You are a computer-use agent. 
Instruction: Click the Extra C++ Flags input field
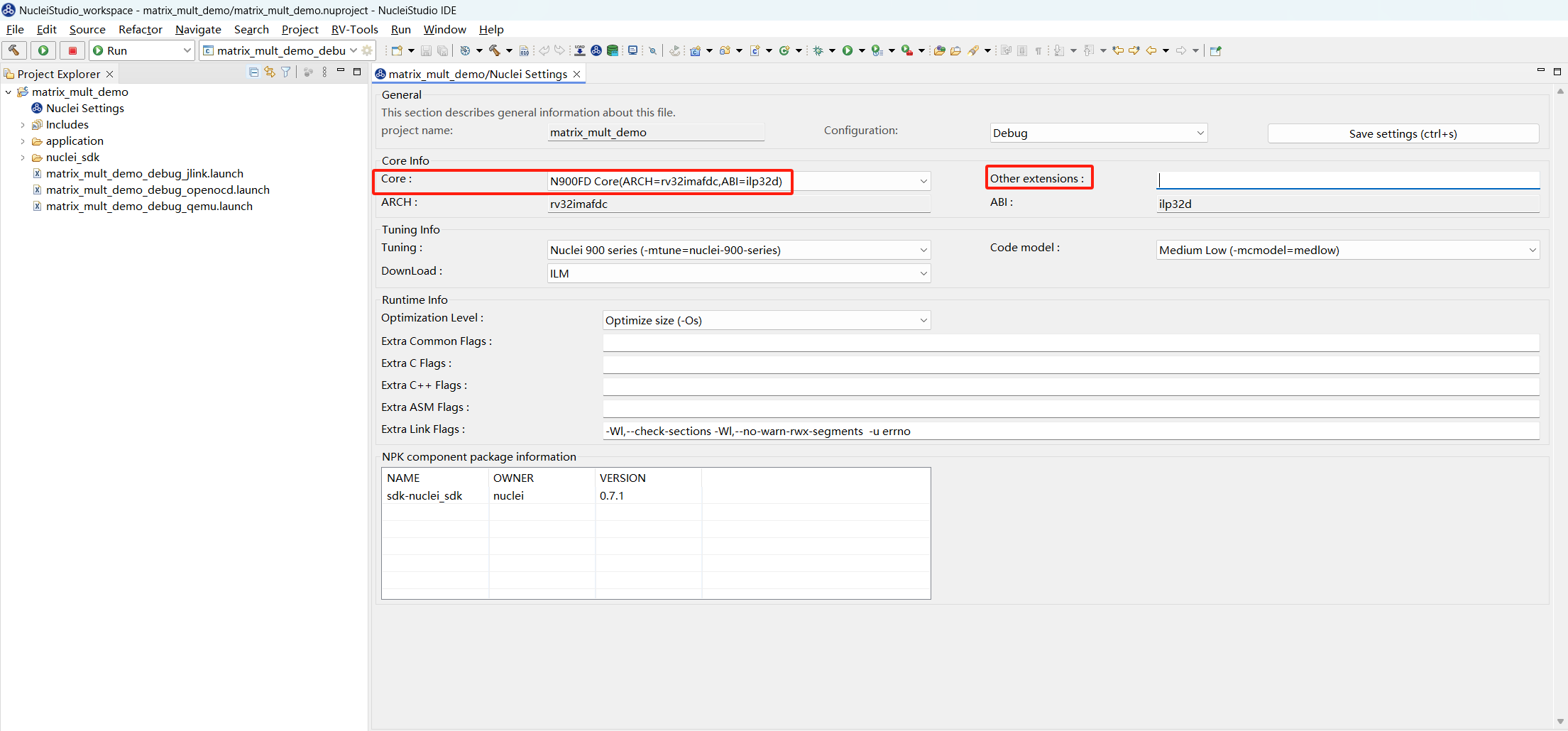pos(1071,386)
